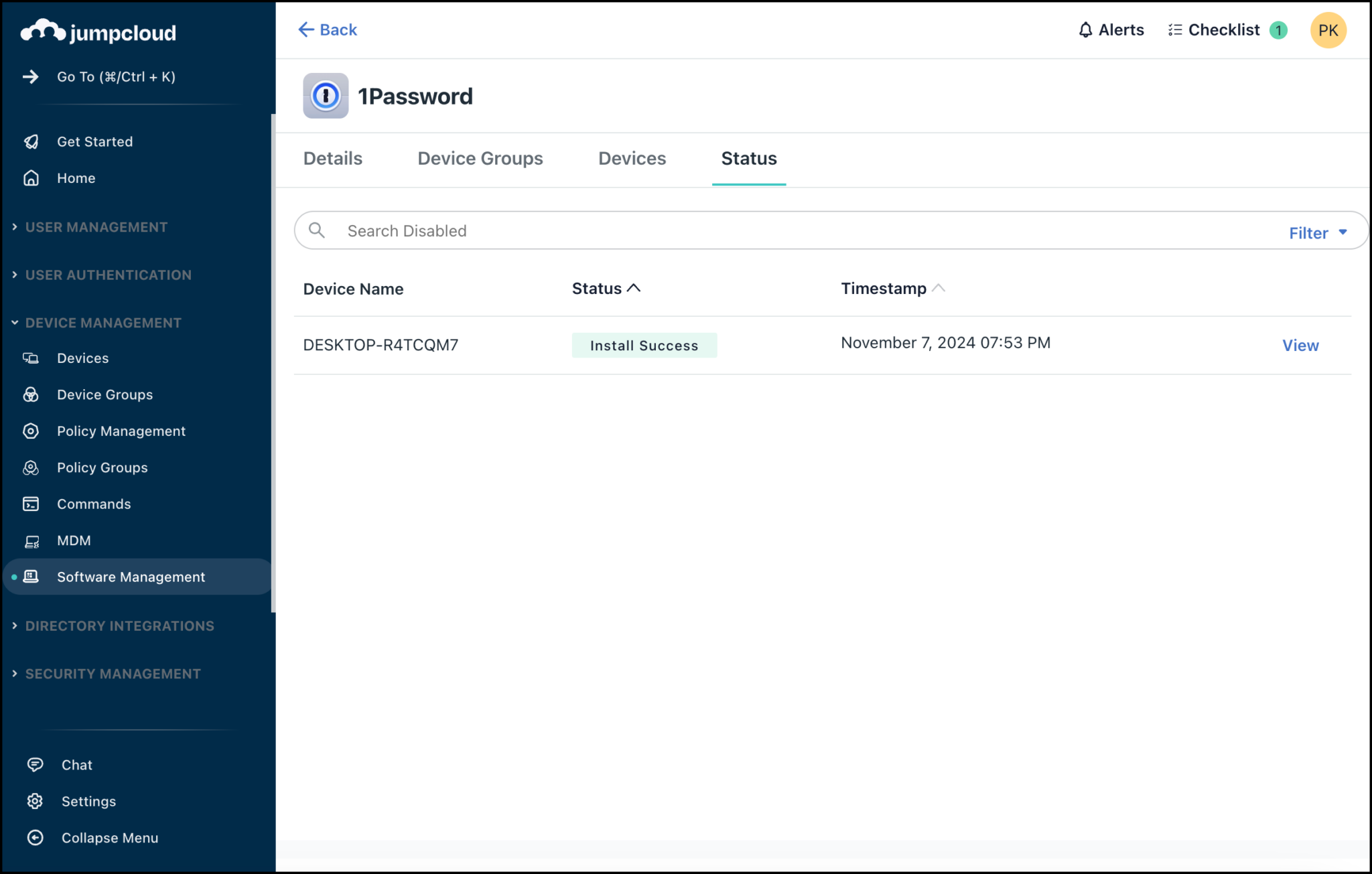The height and width of the screenshot is (874, 1372).
Task: Navigate back using the Back link
Action: point(328,29)
